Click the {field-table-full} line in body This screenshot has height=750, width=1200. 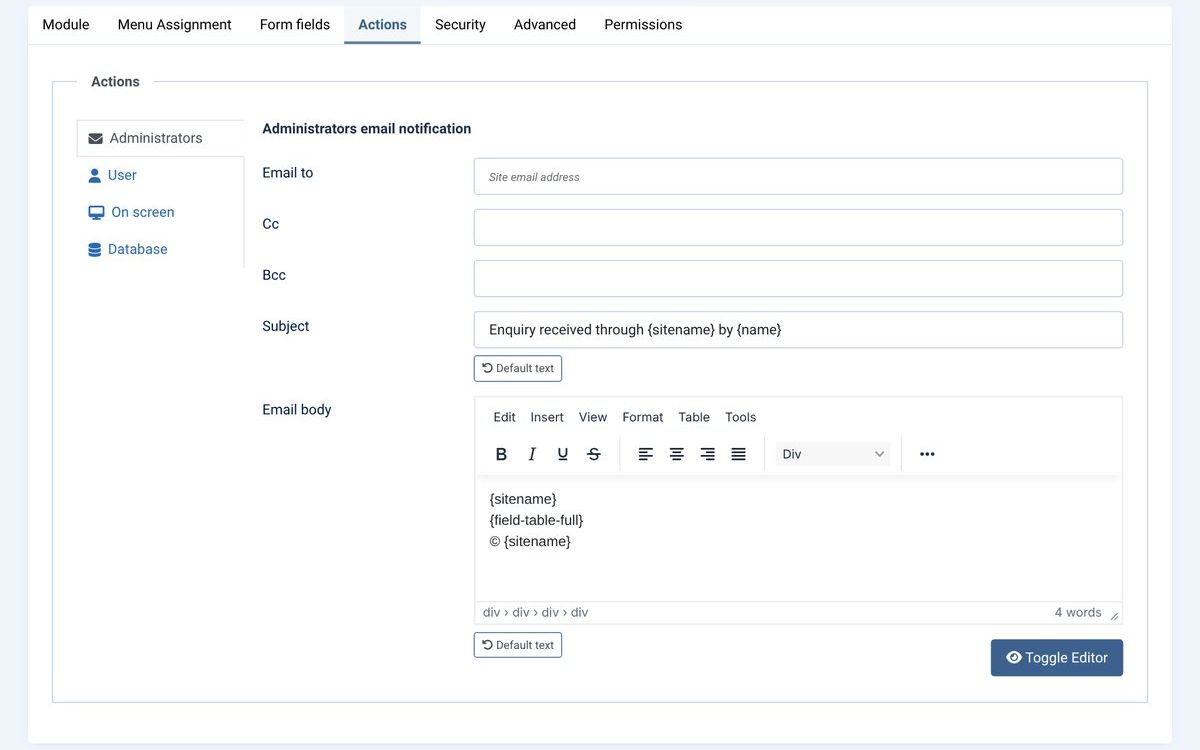(536, 520)
